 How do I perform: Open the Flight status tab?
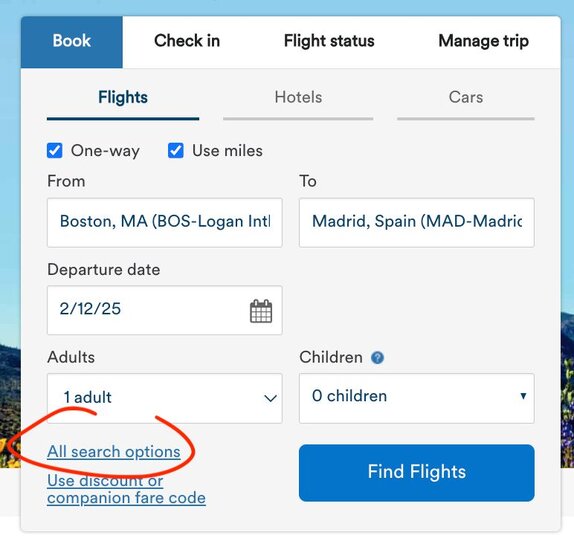coord(329,41)
